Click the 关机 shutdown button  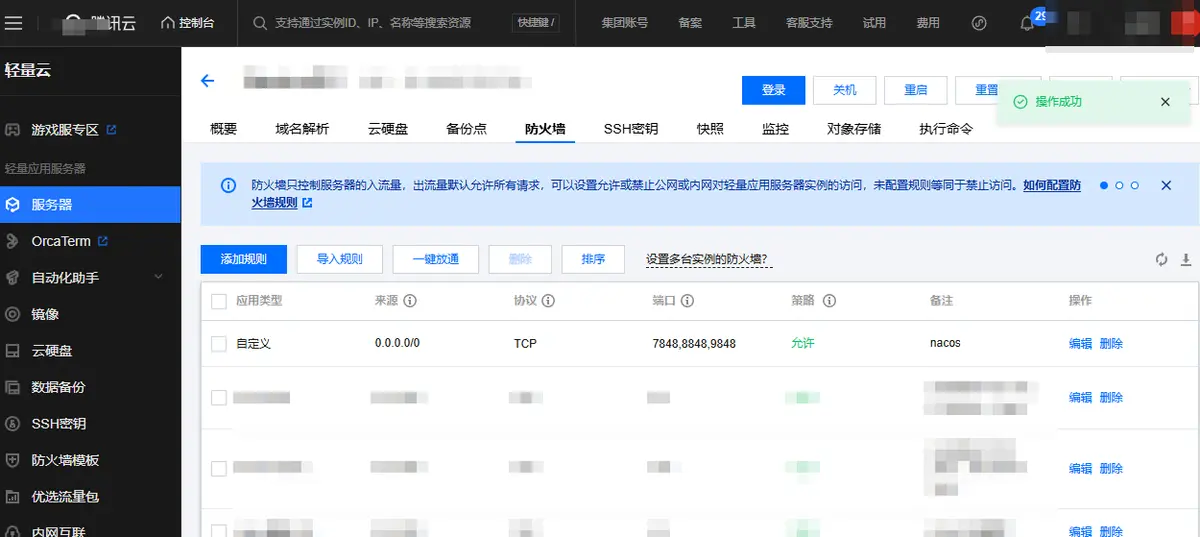tap(845, 90)
